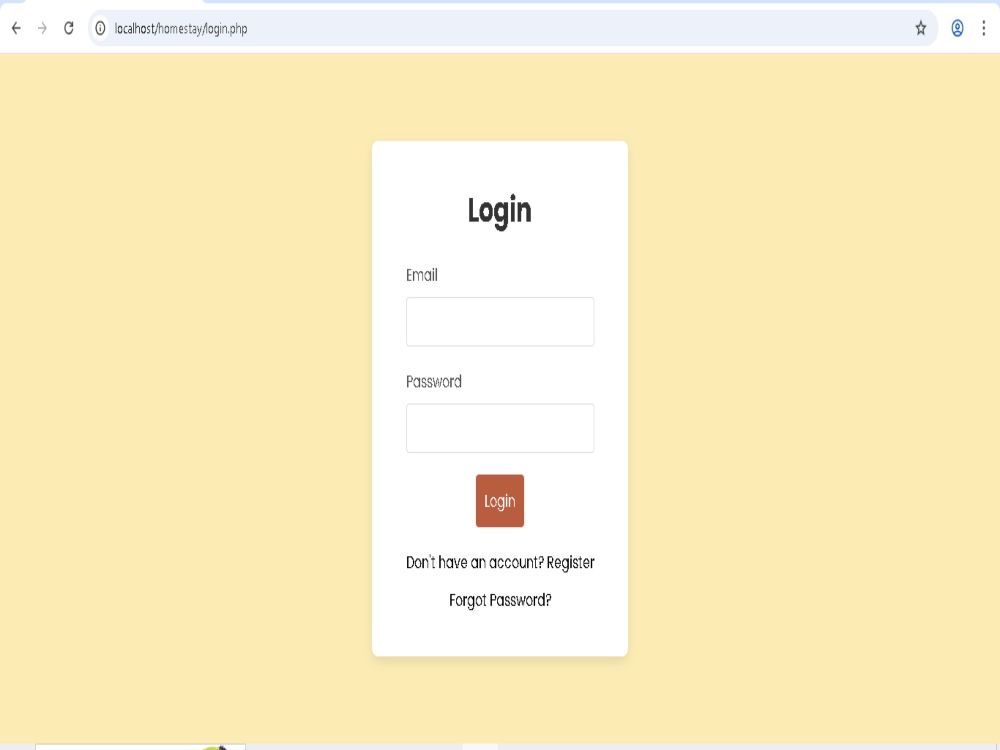1000x750 pixels.
Task: Click the Password label
Action: pyautogui.click(x=434, y=381)
